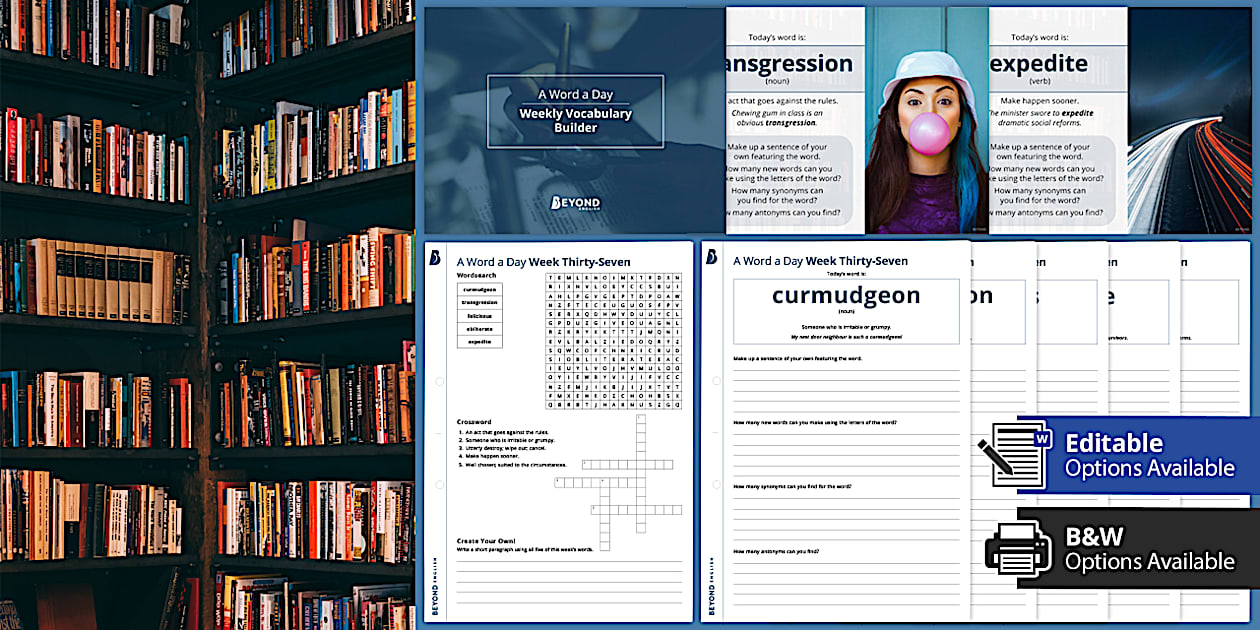Click the bookshelf photo on the left
Viewport: 1260px width, 630px height.
pyautogui.click(x=207, y=315)
